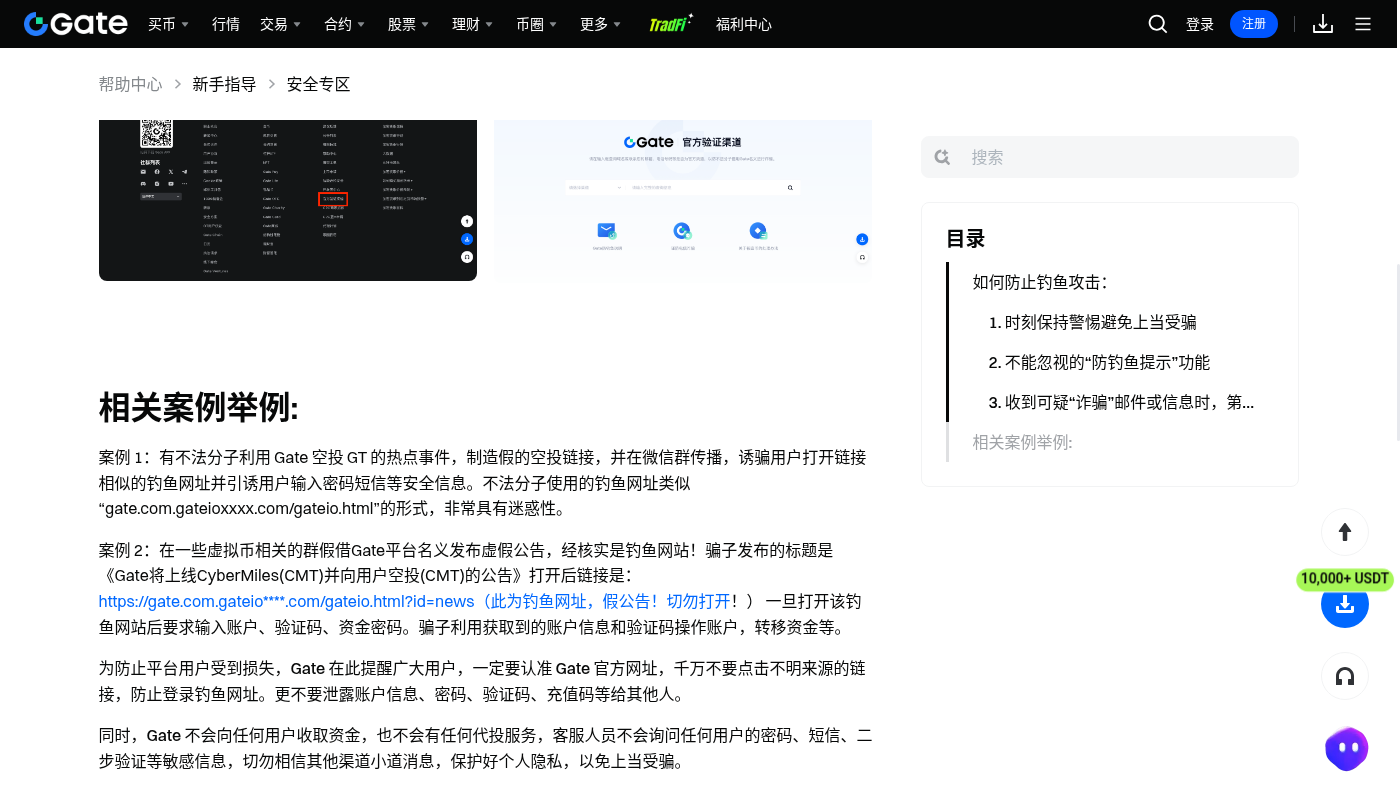1400x800 pixels.
Task: Expand the 买币 dropdown menu
Action: coord(168,24)
